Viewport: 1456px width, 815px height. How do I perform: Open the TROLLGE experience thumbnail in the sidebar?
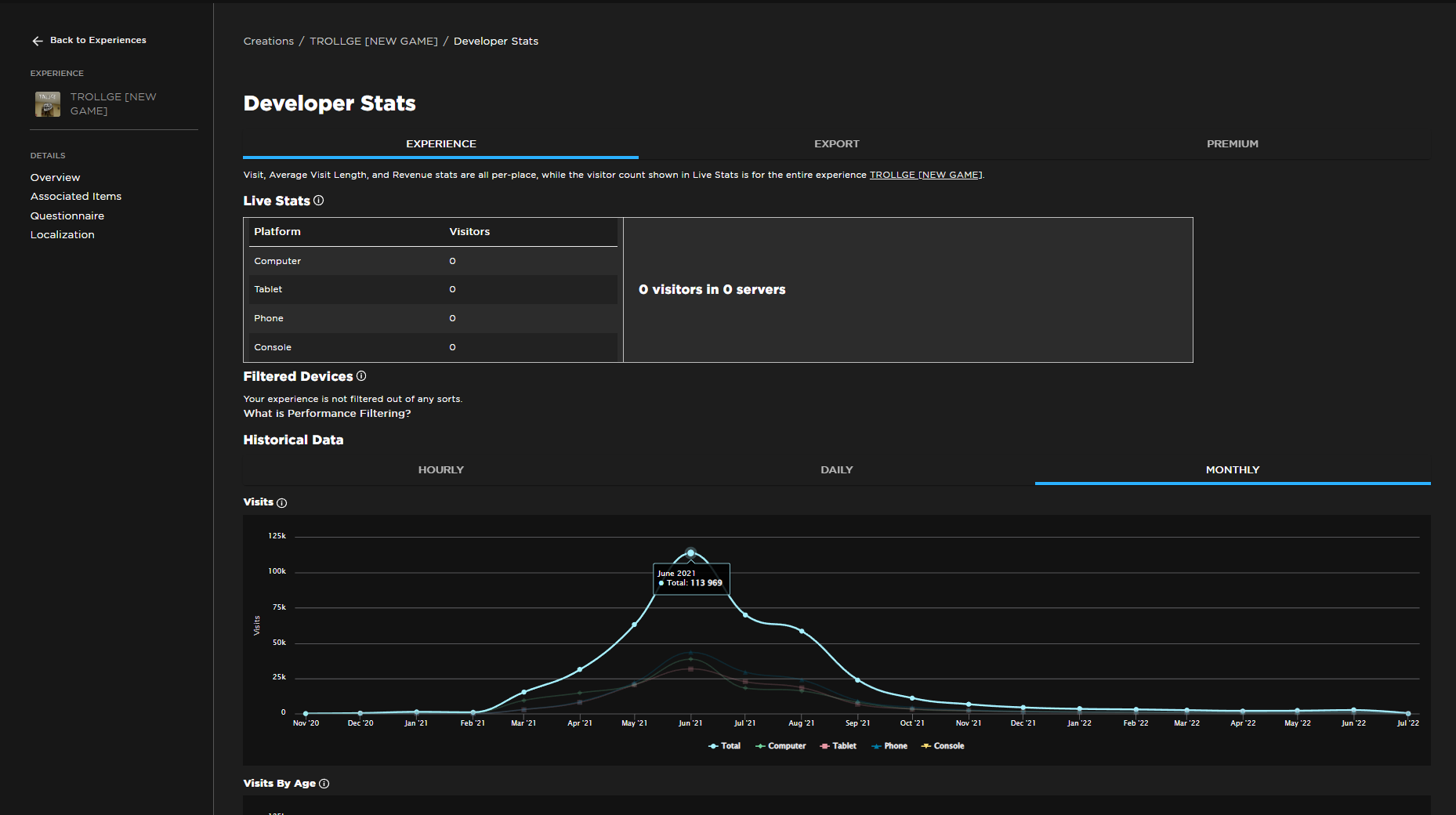tap(48, 103)
